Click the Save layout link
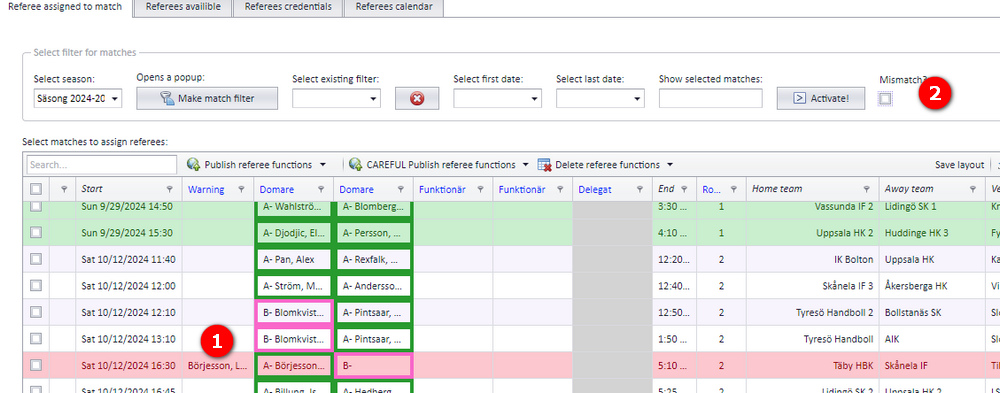The width and height of the screenshot is (1000, 393). pyautogui.click(x=959, y=165)
